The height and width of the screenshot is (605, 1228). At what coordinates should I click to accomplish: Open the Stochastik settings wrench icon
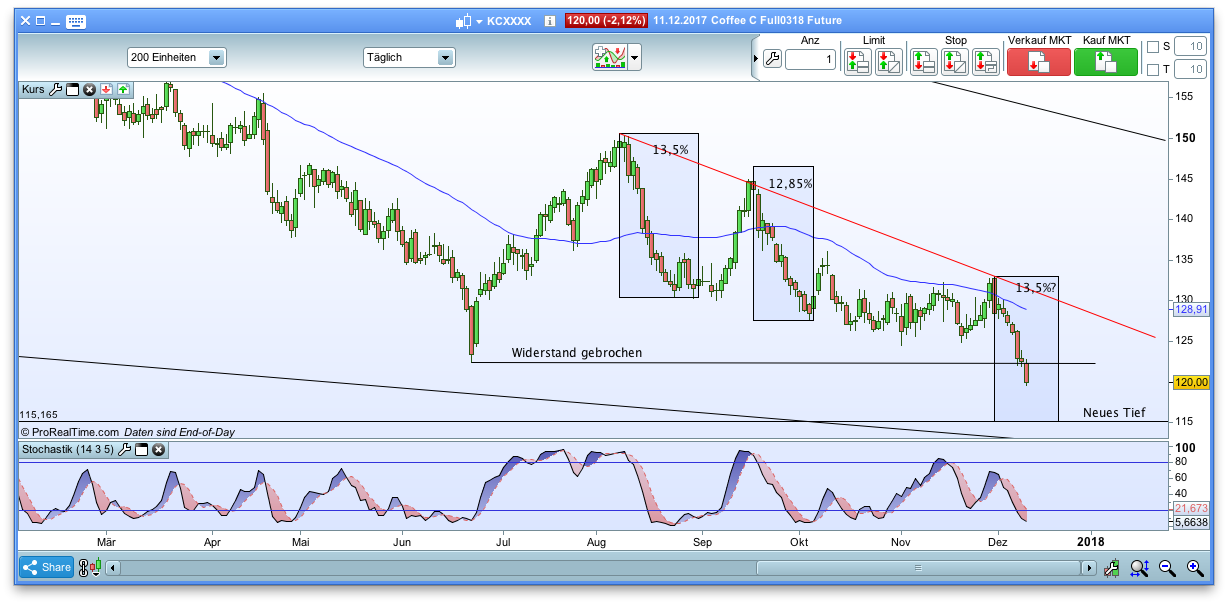pos(124,449)
